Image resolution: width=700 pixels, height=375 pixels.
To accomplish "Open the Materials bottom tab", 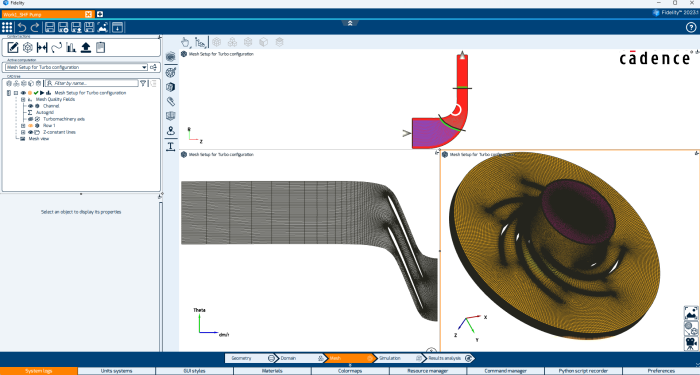I will (x=272, y=371).
